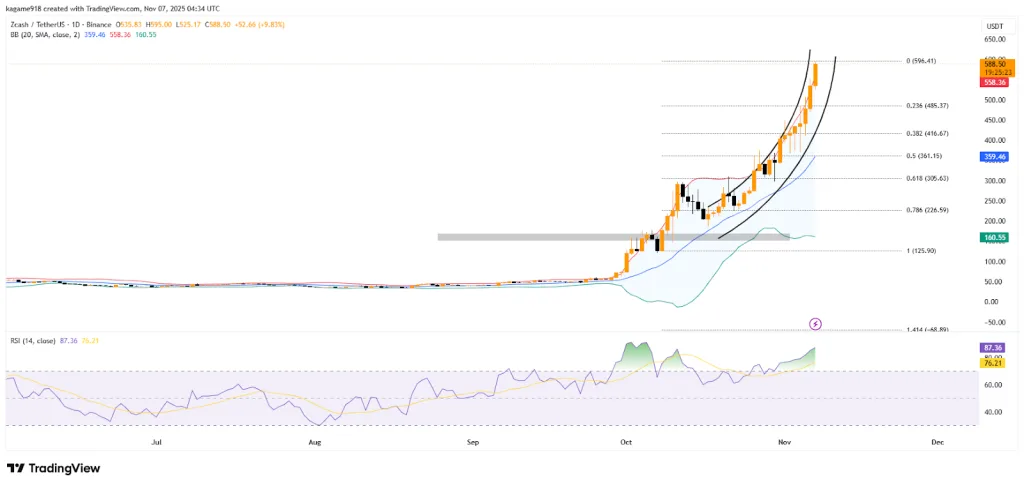Click the Oct label on time axis

[626, 442]
